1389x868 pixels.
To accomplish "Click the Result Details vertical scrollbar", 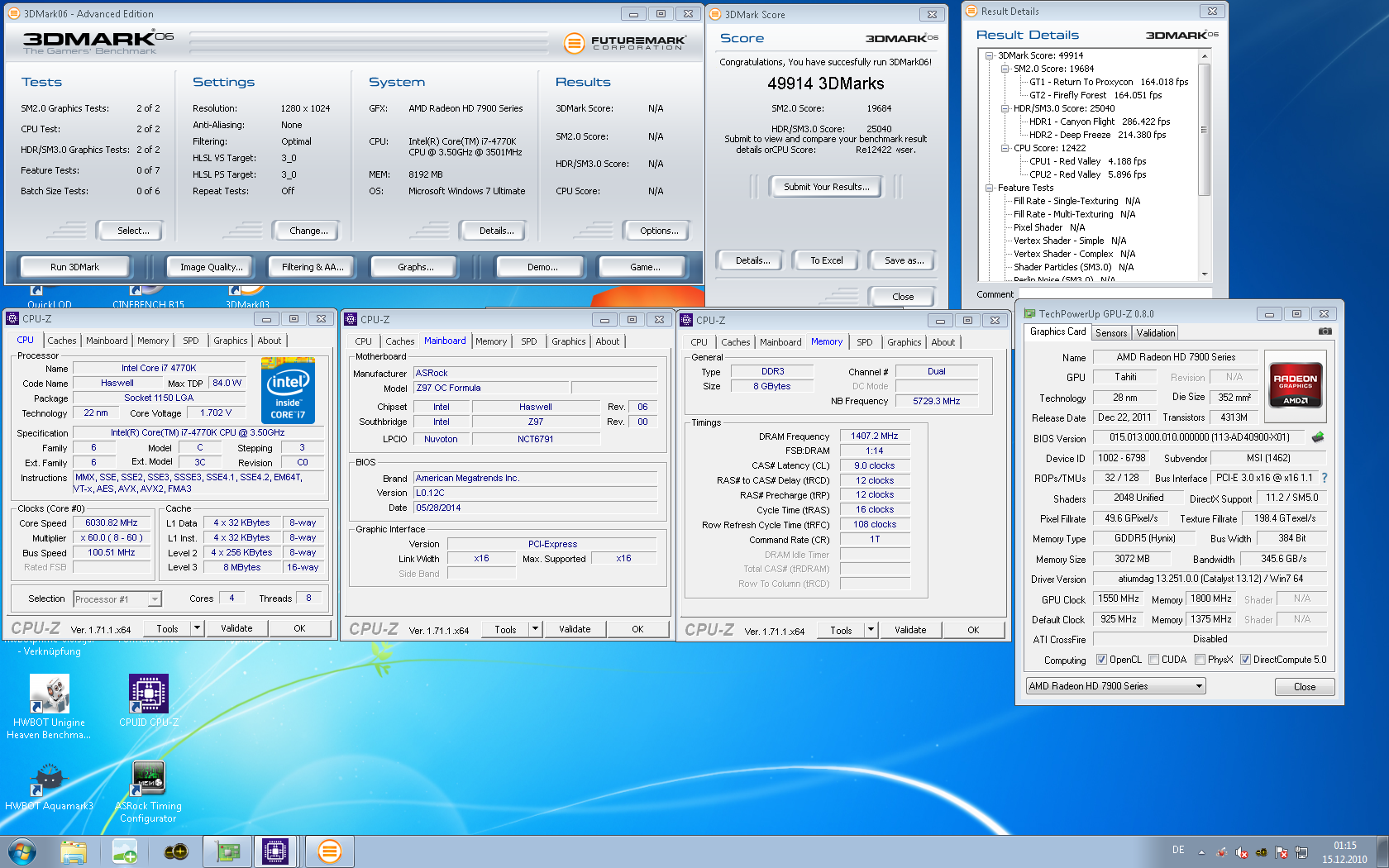I will click(x=1205, y=165).
